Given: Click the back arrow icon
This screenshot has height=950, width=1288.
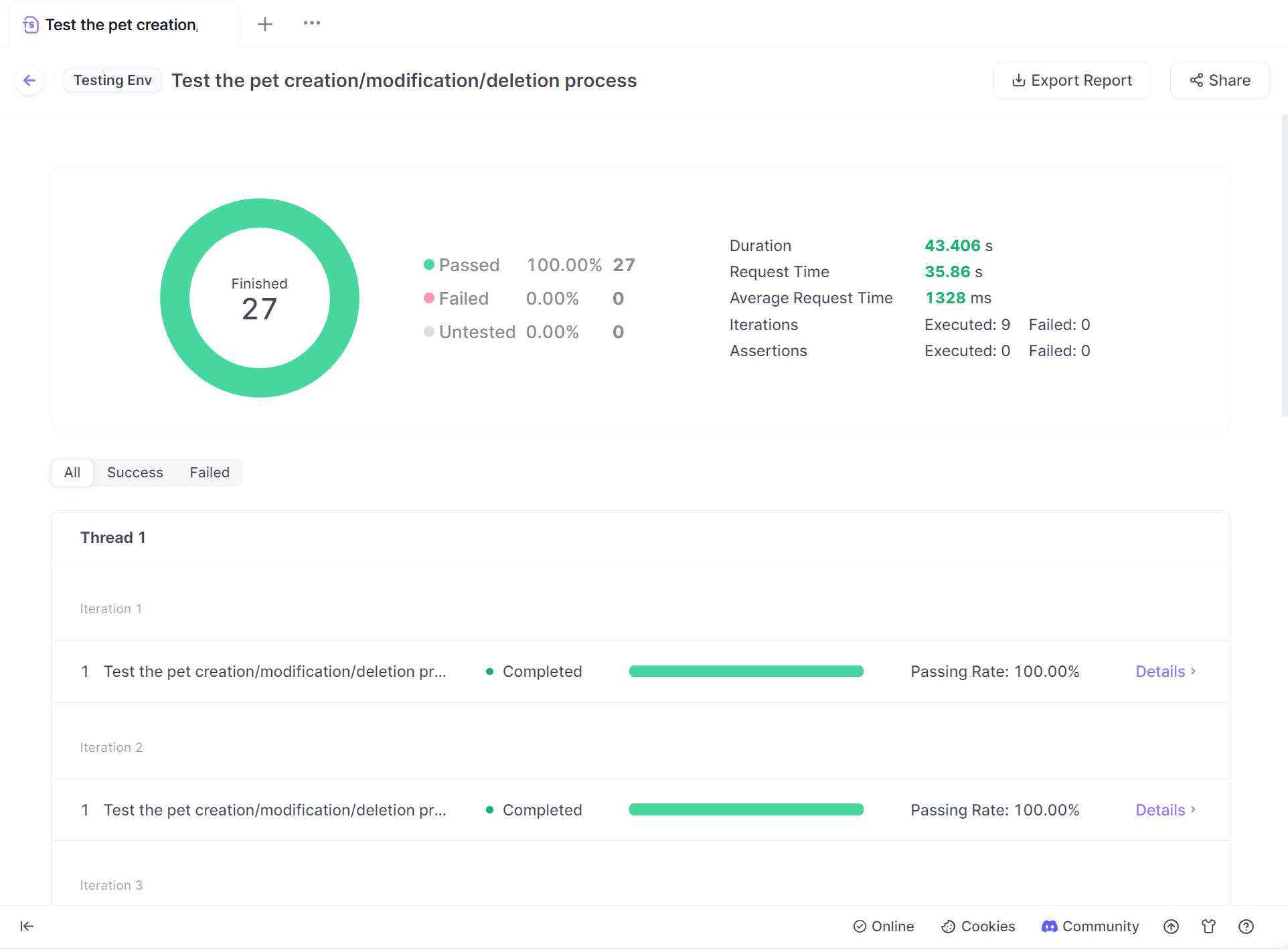Looking at the screenshot, I should (29, 80).
